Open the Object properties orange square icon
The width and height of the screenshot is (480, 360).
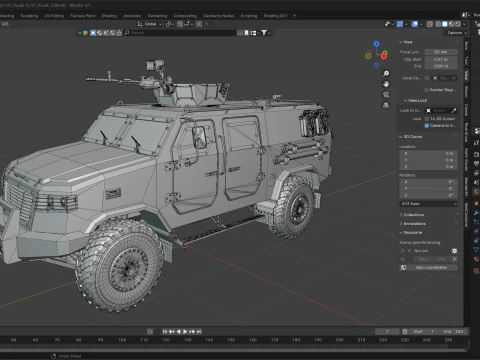pos(476,203)
